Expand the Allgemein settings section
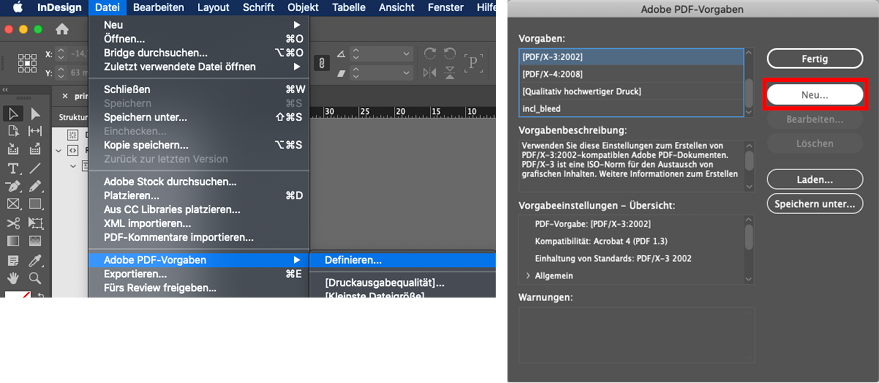 pos(528,276)
